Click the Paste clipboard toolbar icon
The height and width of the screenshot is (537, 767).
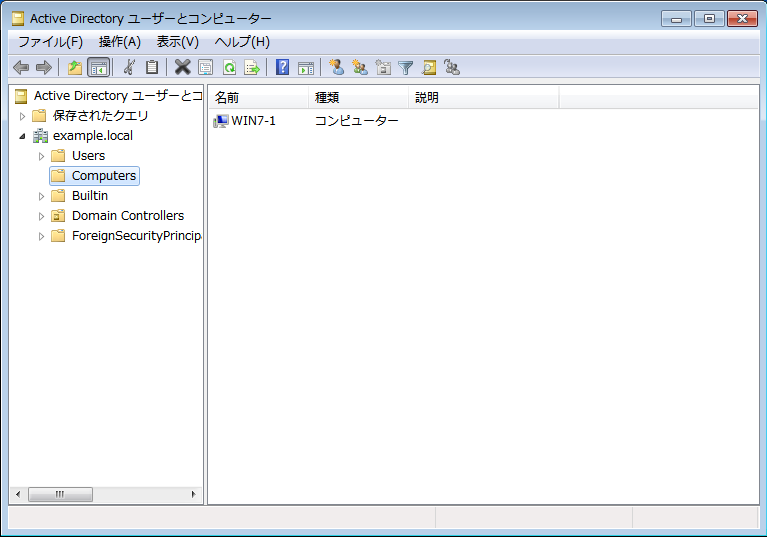(x=152, y=67)
